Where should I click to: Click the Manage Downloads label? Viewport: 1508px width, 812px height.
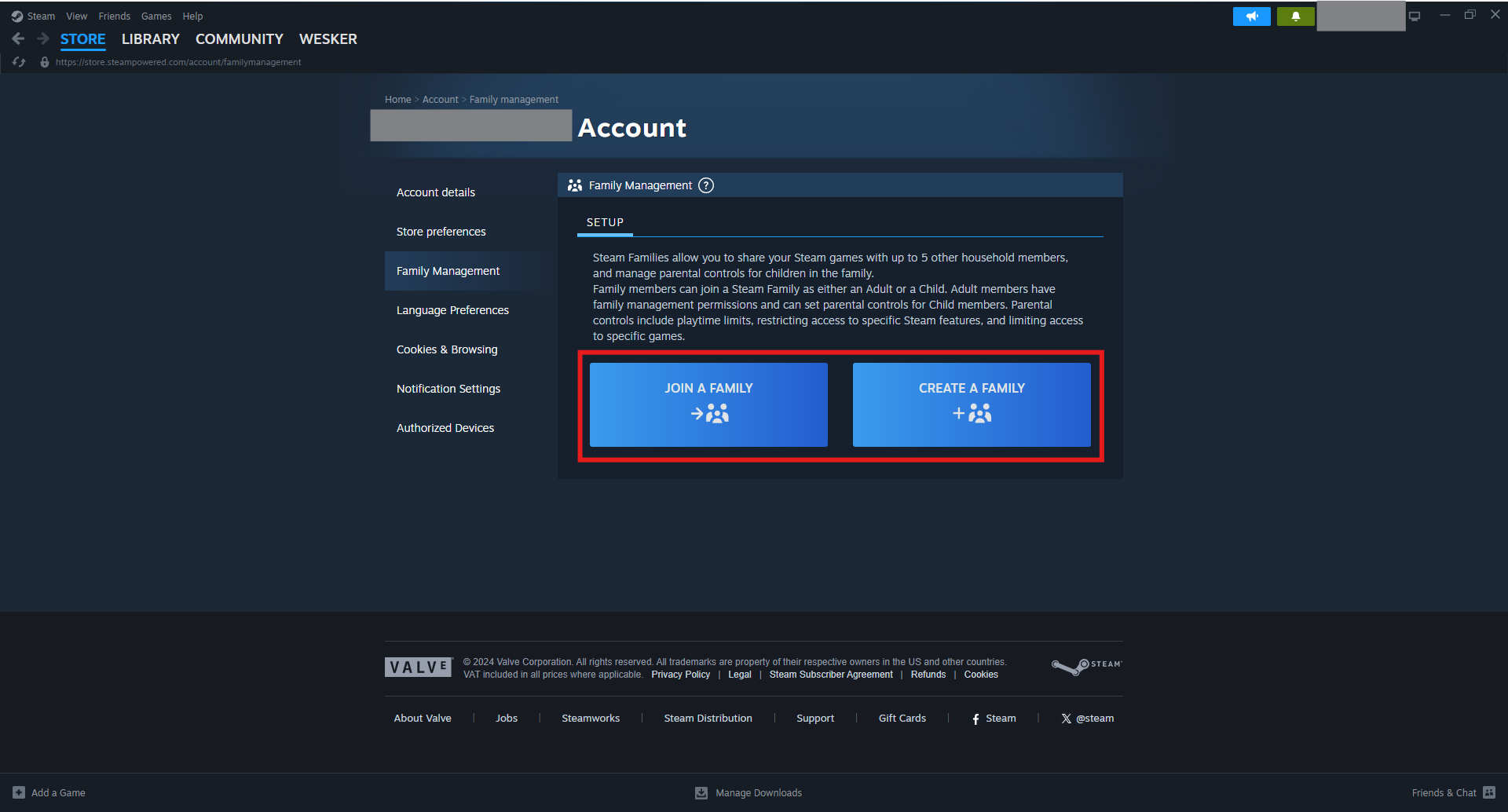coord(759,793)
